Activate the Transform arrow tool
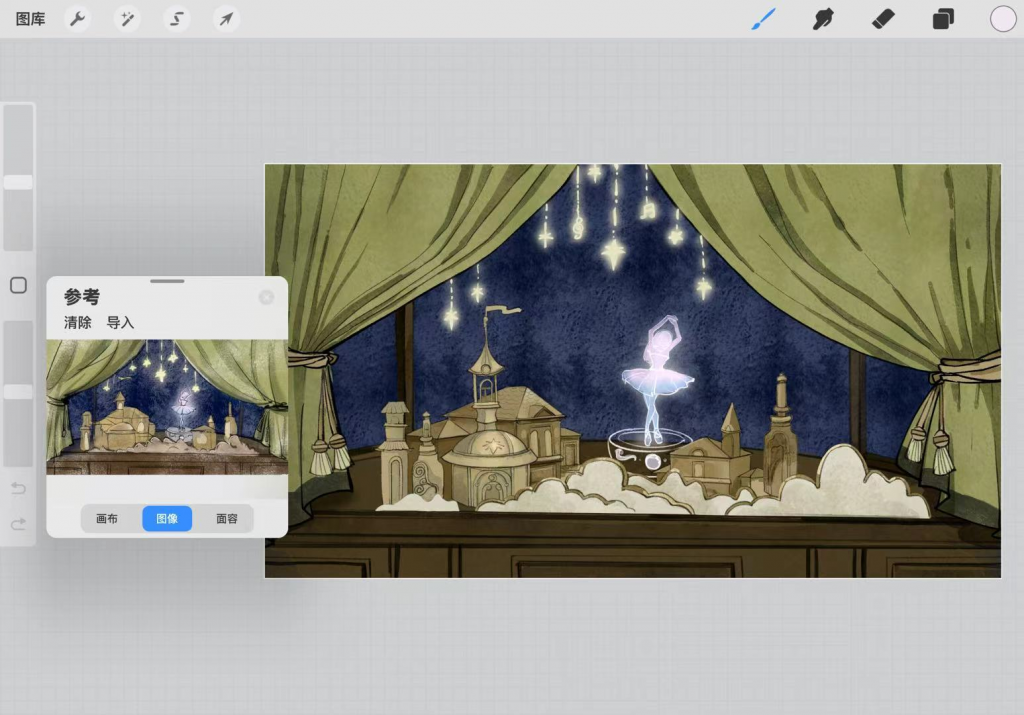The height and width of the screenshot is (715, 1024). pyautogui.click(x=227, y=19)
